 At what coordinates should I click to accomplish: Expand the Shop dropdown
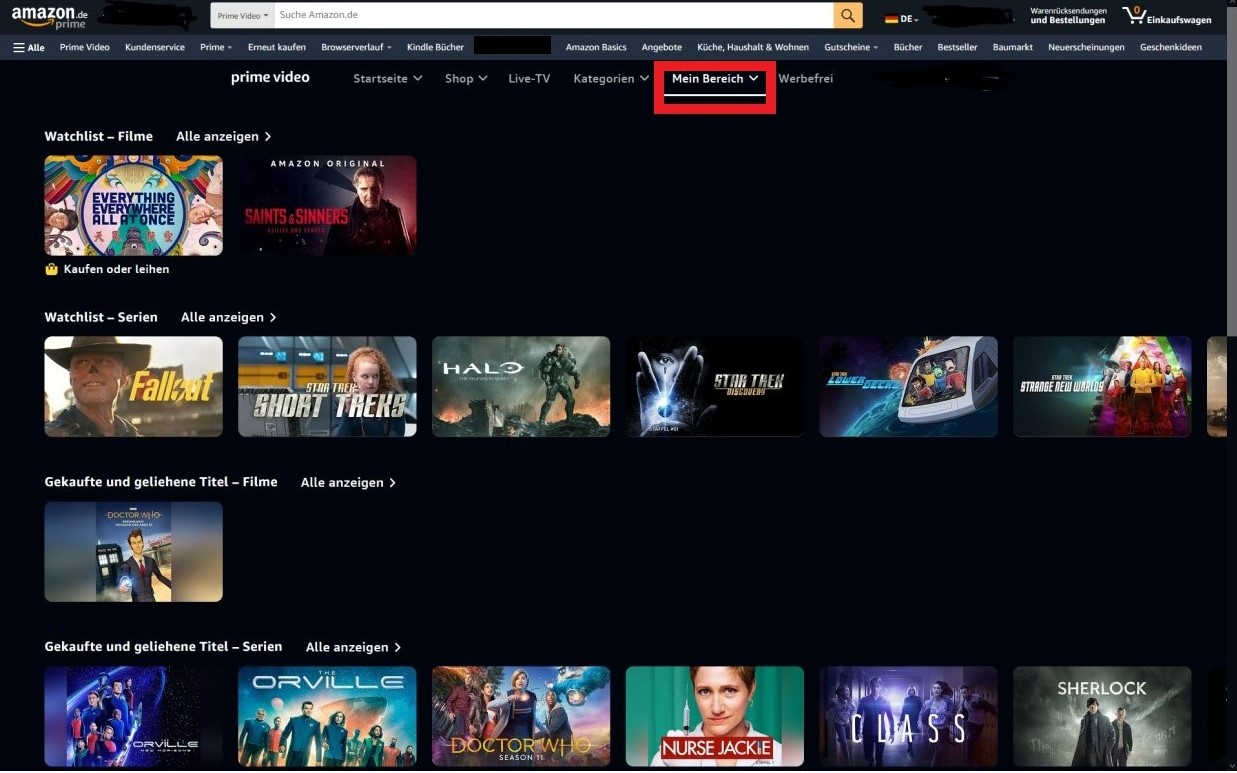[466, 78]
